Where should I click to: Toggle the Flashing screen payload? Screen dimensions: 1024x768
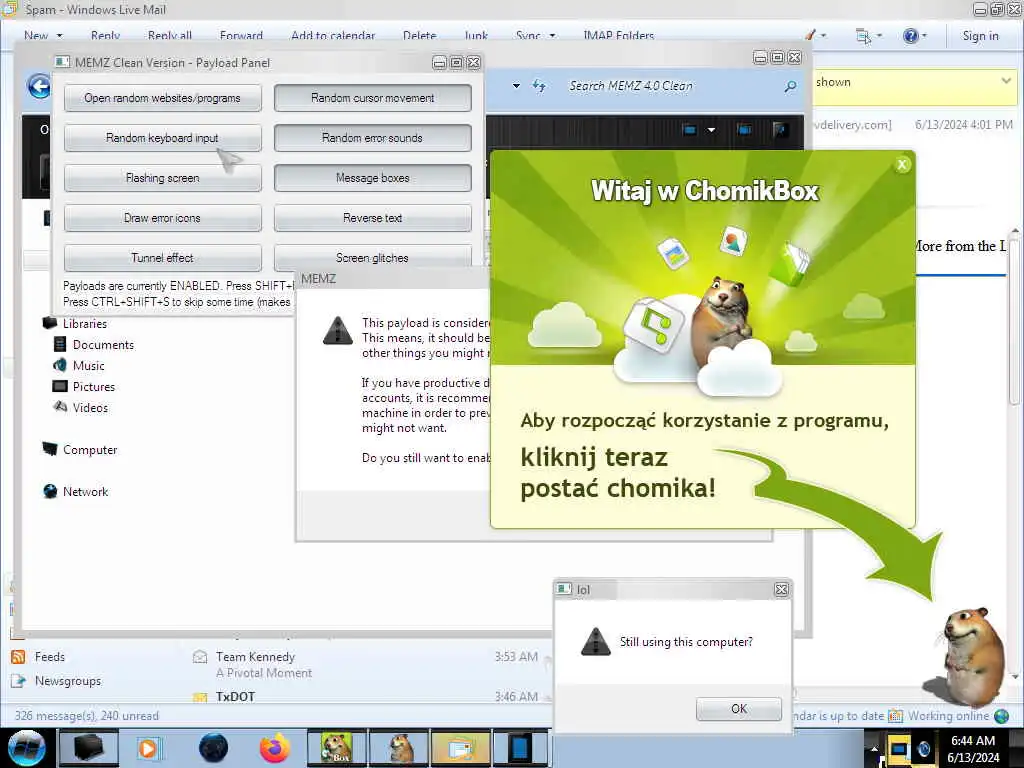pos(163,178)
